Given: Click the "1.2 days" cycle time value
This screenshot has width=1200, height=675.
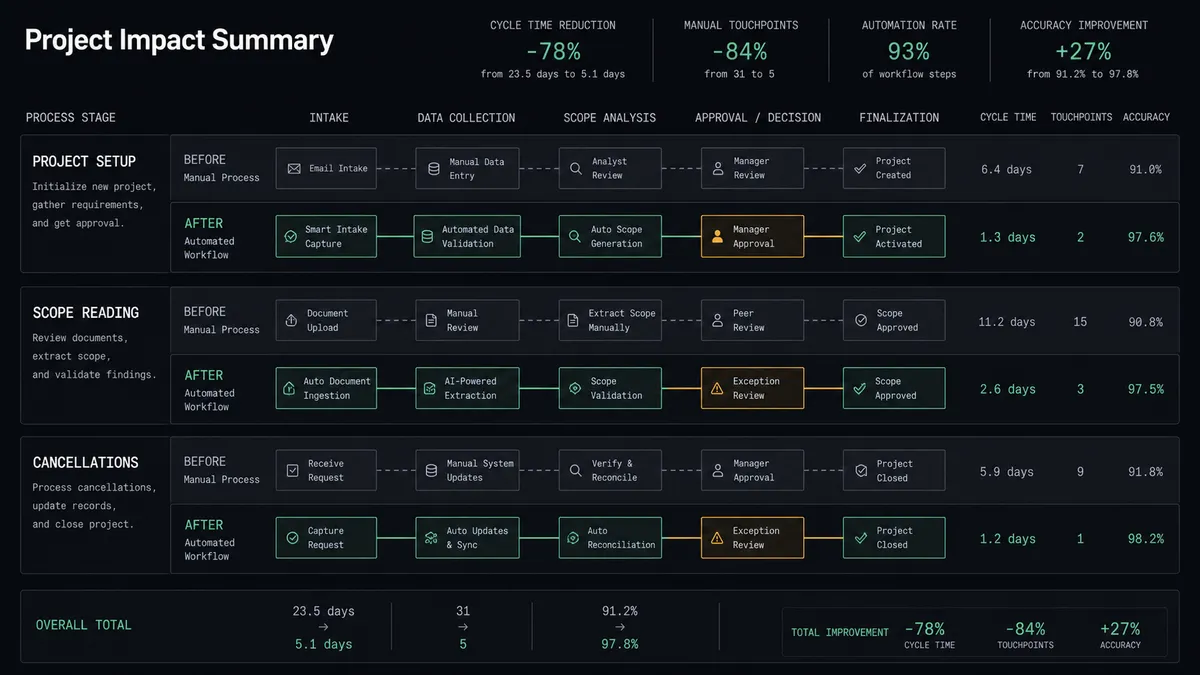Looking at the screenshot, I should coord(1007,539).
